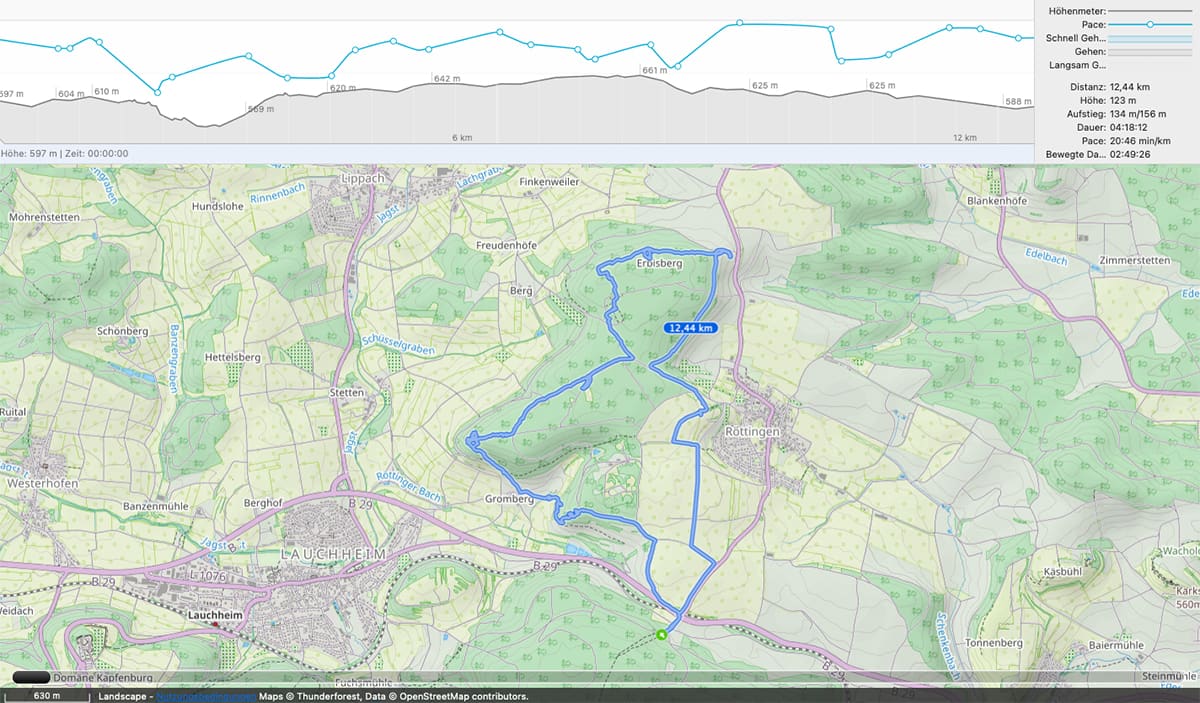Click the Höhe 597 m | Zeit status line
The height and width of the screenshot is (703, 1200).
tap(65, 154)
